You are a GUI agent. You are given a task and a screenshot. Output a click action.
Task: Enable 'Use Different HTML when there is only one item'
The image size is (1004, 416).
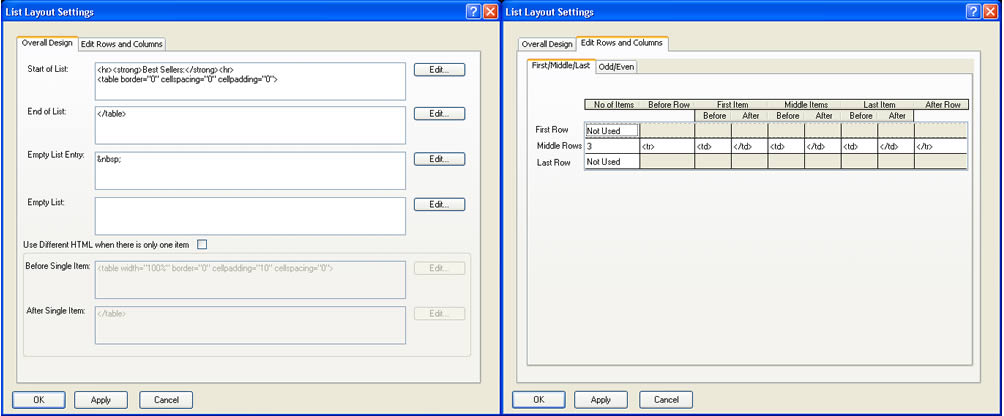[x=202, y=244]
